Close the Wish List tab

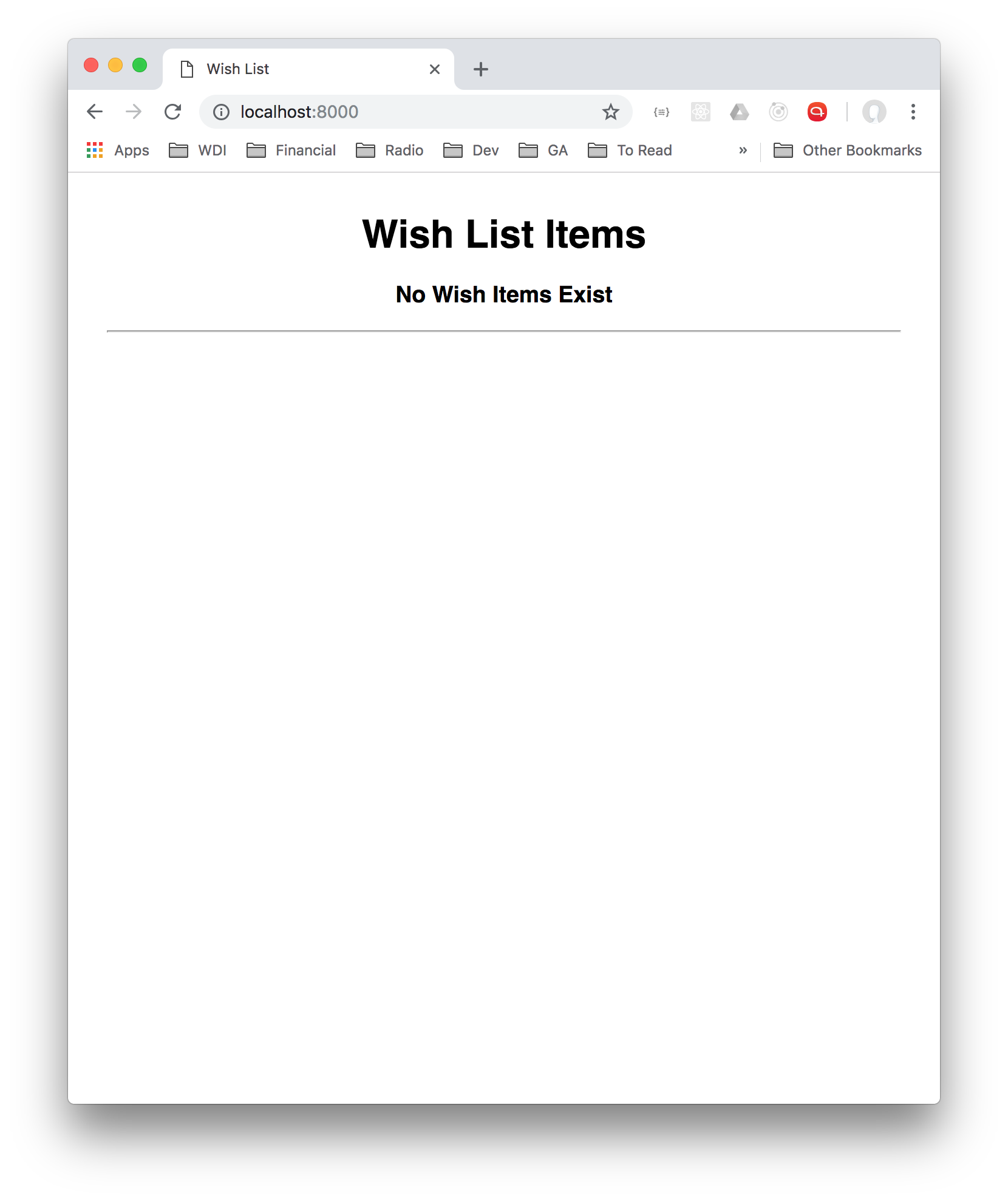click(x=435, y=69)
